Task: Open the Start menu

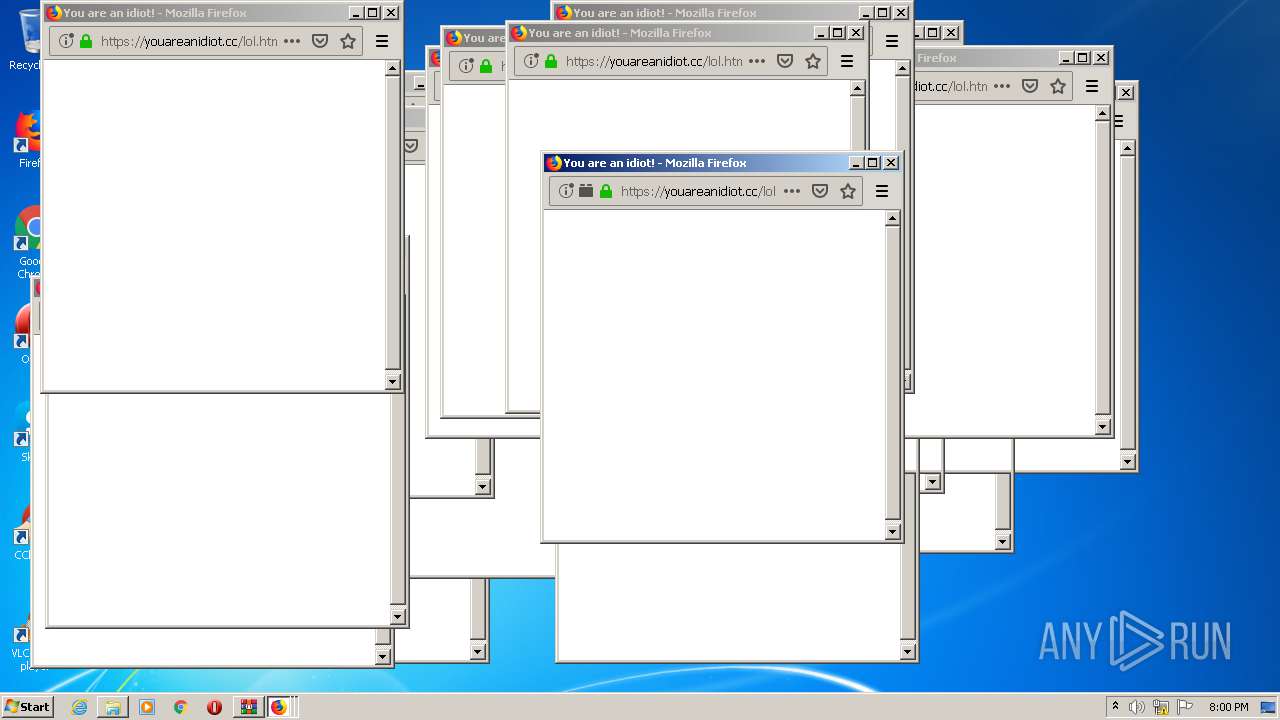Action: tap(27, 707)
